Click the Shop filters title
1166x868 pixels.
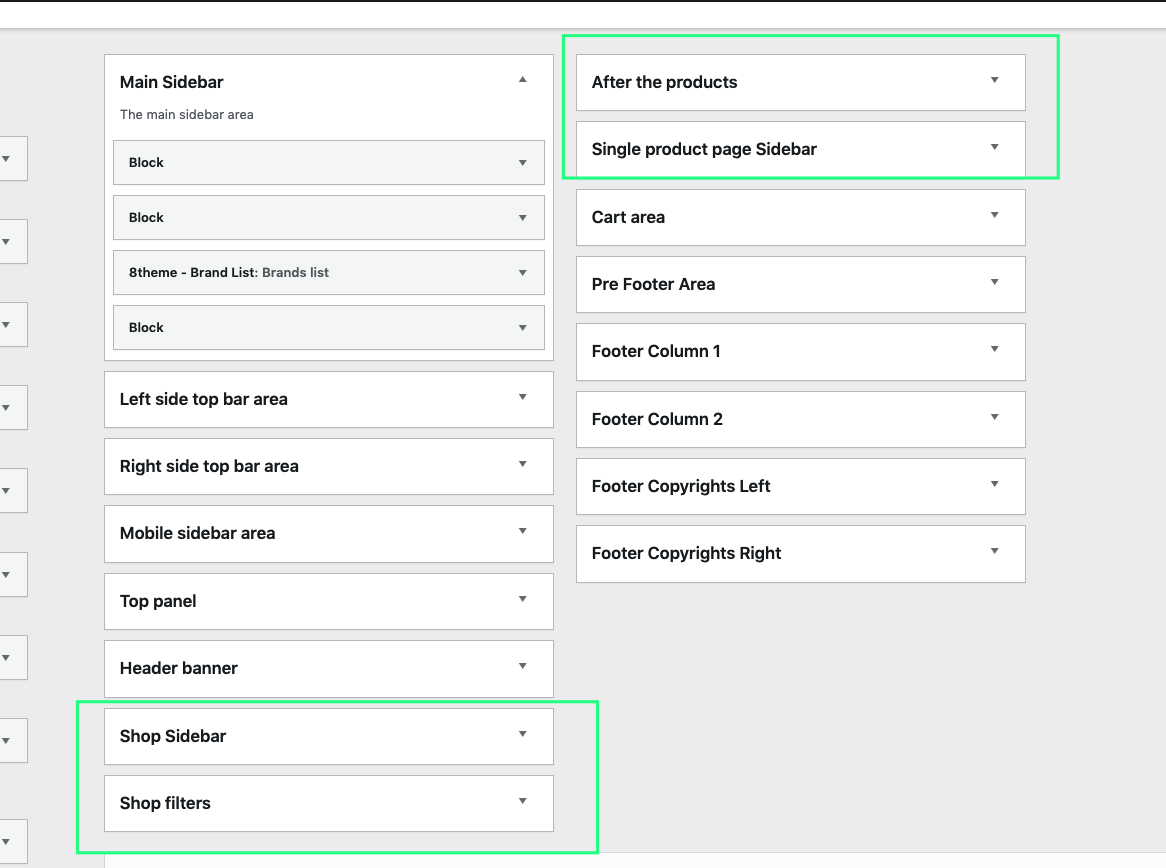coord(165,803)
